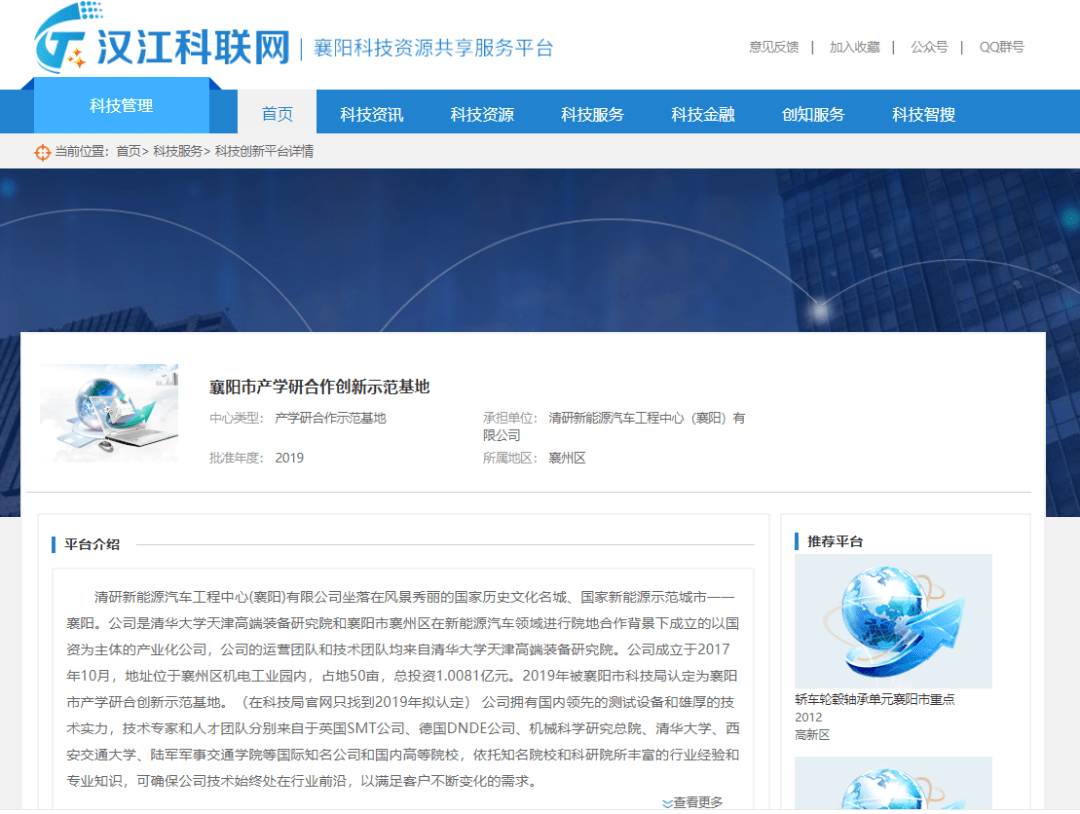Open the second recommended platform globe image
The image size is (1080, 814).
(893, 784)
